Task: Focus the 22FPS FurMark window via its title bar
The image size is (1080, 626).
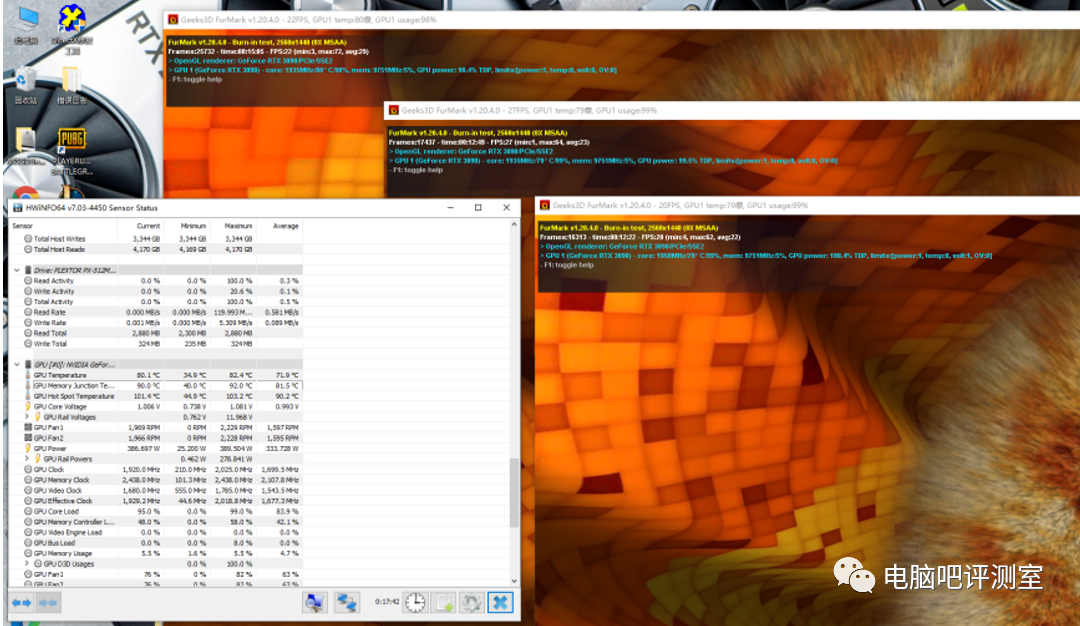Action: coord(621,19)
